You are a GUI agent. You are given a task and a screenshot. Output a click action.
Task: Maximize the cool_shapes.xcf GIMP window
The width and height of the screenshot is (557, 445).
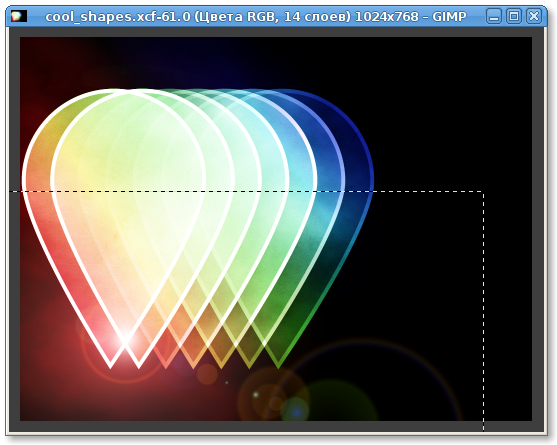514,16
